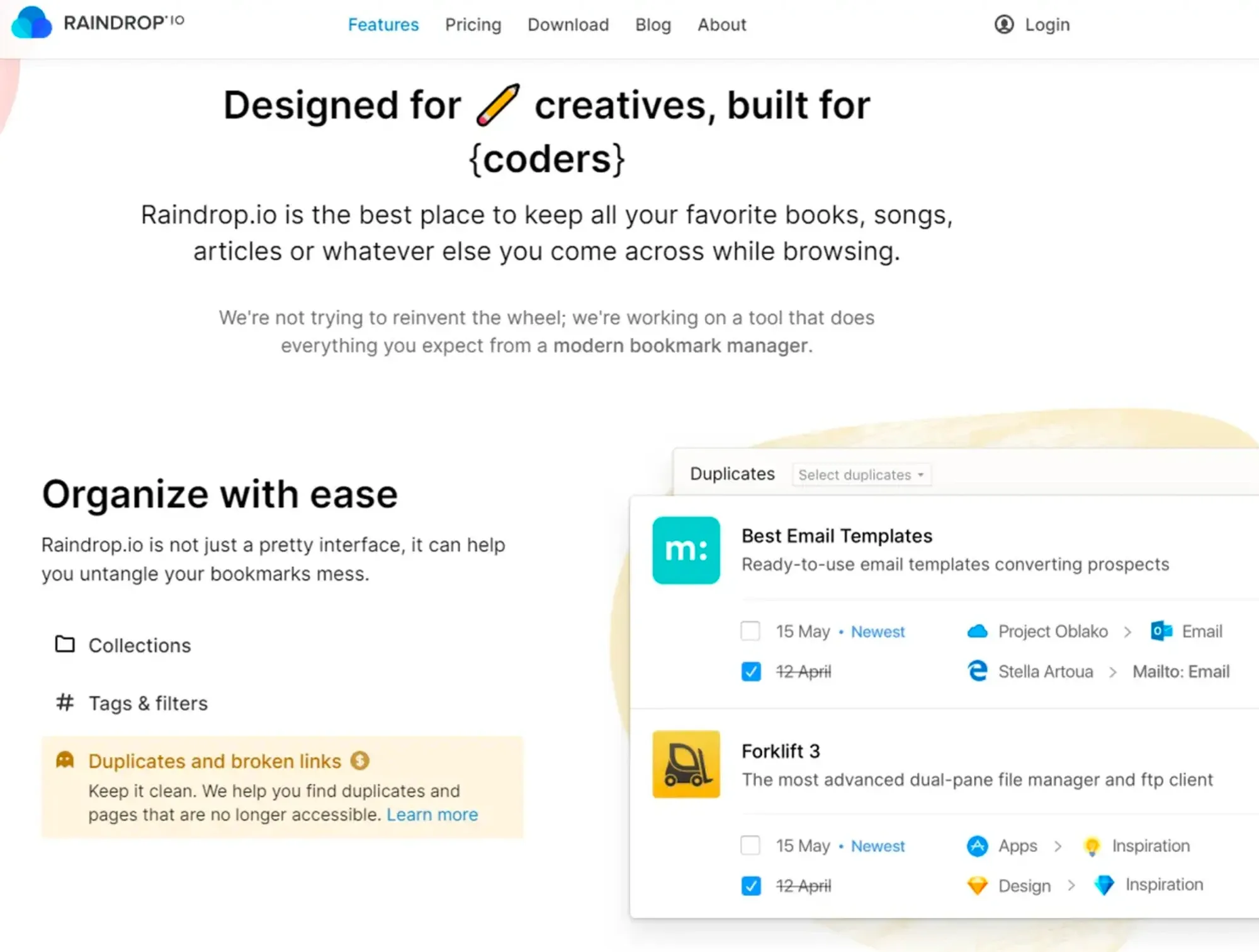This screenshot has width=1259, height=952.
Task: Visit the Blog link in navigation
Action: tap(653, 25)
